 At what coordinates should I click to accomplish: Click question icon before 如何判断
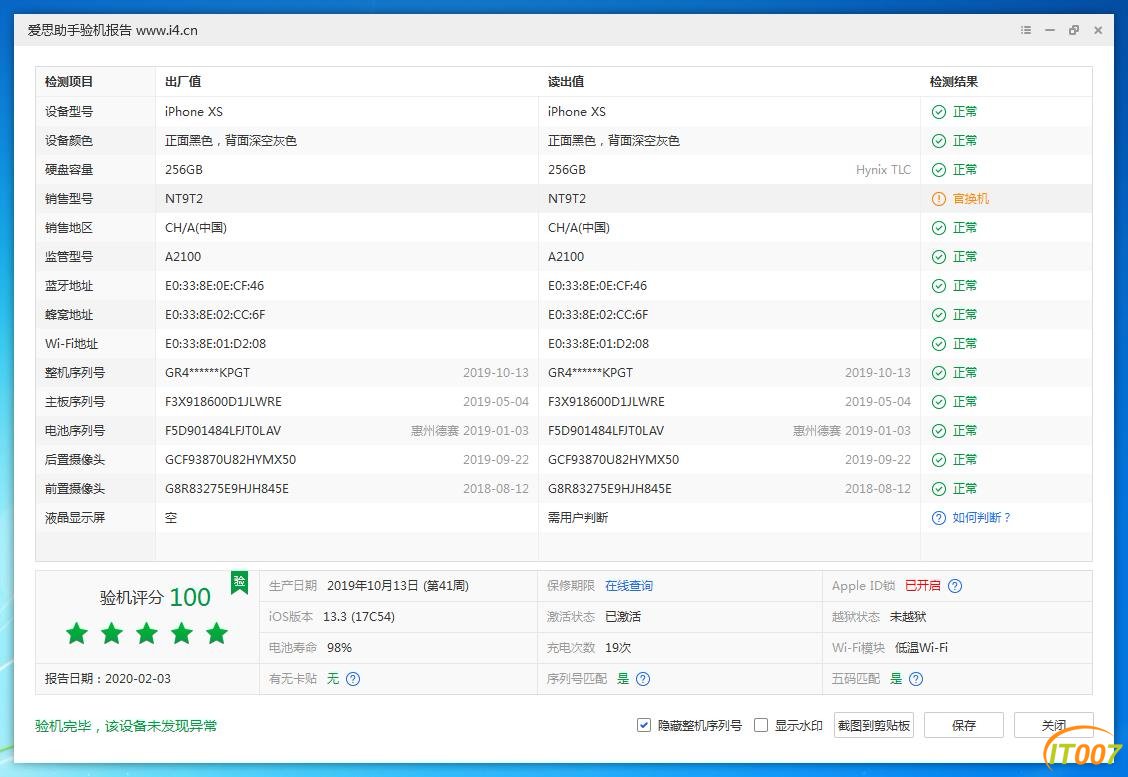(939, 518)
